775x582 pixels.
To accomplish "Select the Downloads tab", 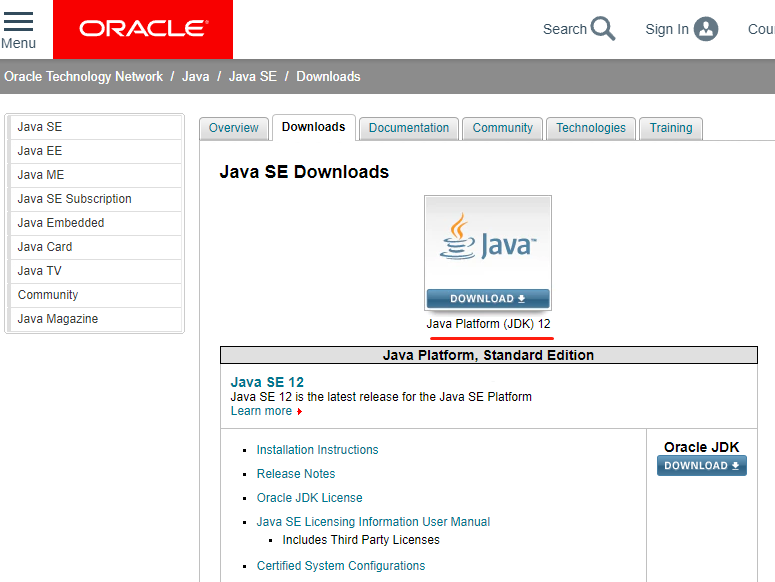I will [x=313, y=127].
